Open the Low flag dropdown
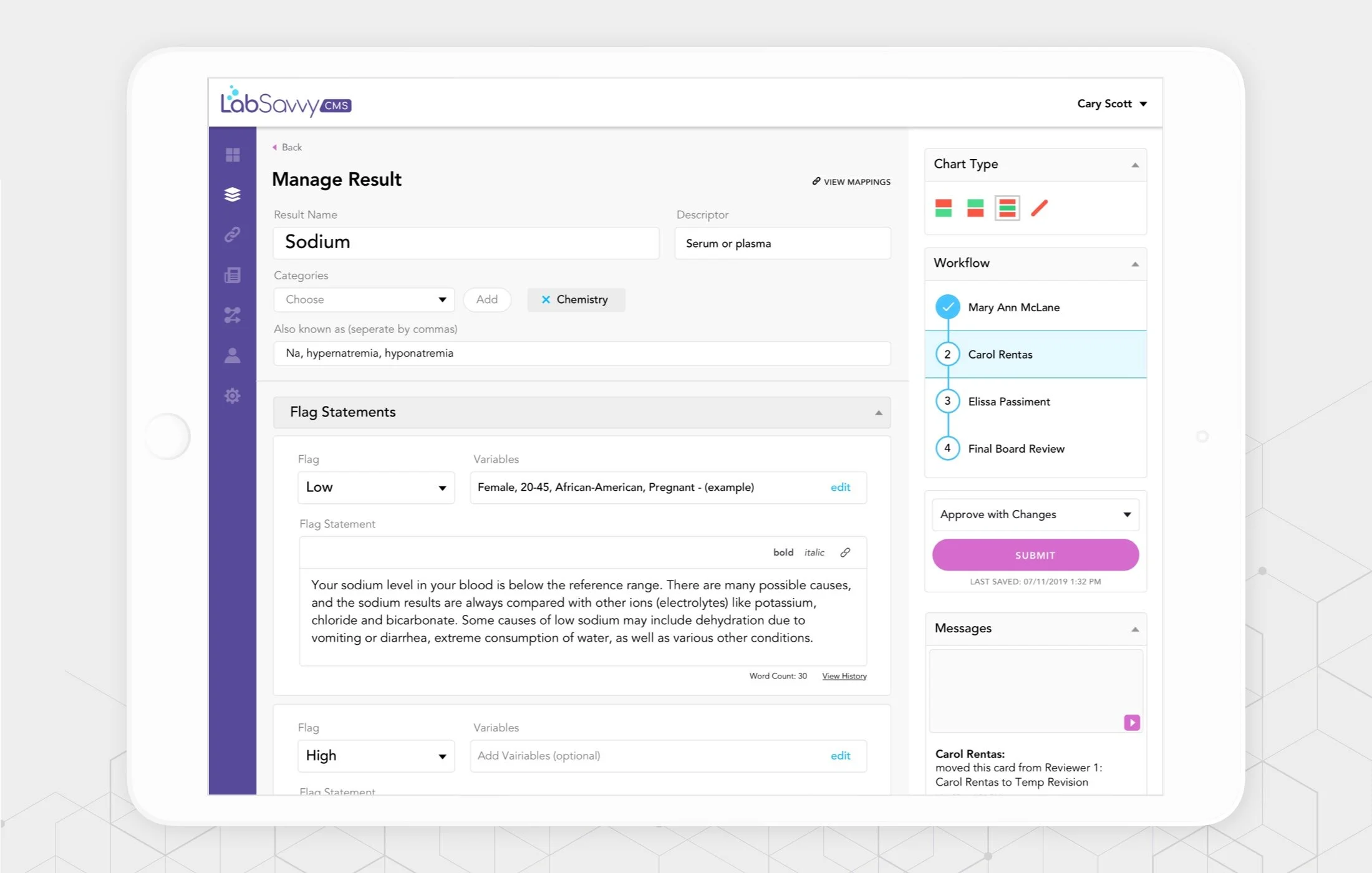This screenshot has height=873, width=1372. 376,488
